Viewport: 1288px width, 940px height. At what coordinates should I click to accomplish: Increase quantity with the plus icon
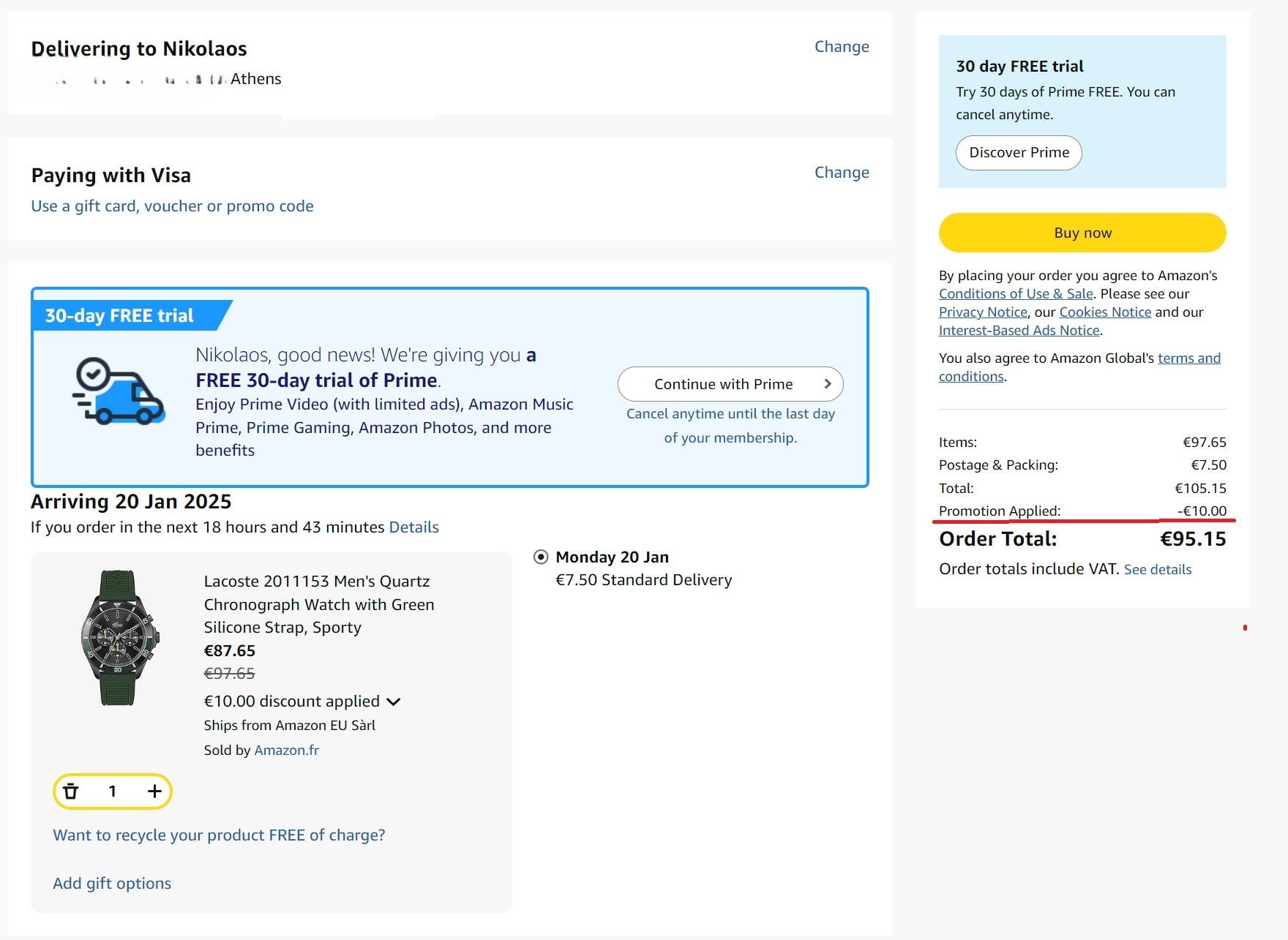tap(154, 791)
